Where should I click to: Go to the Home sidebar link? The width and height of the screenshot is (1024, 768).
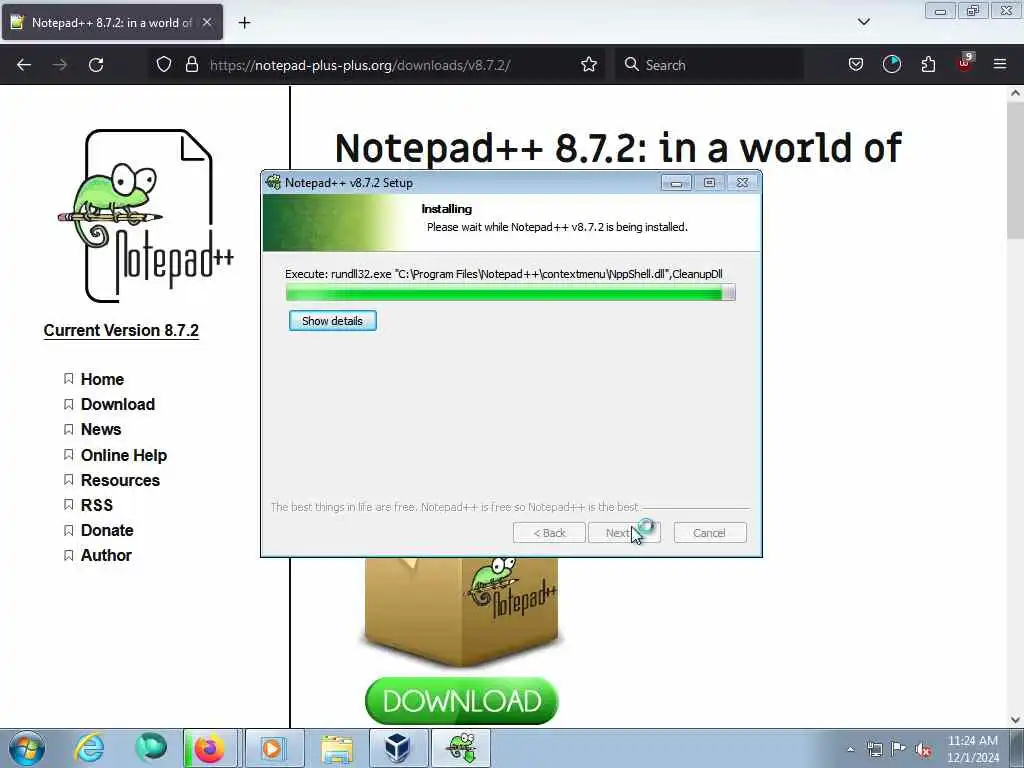103,379
